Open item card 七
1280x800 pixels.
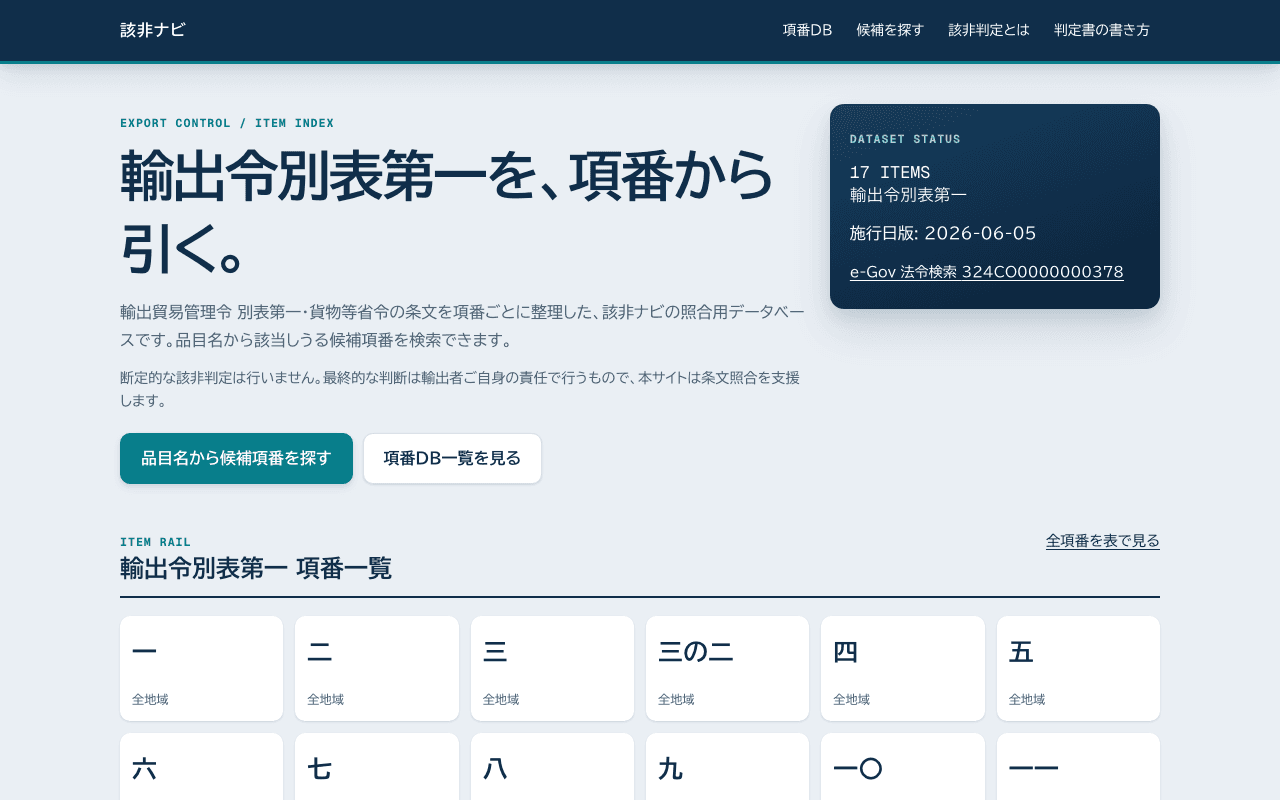(x=377, y=767)
